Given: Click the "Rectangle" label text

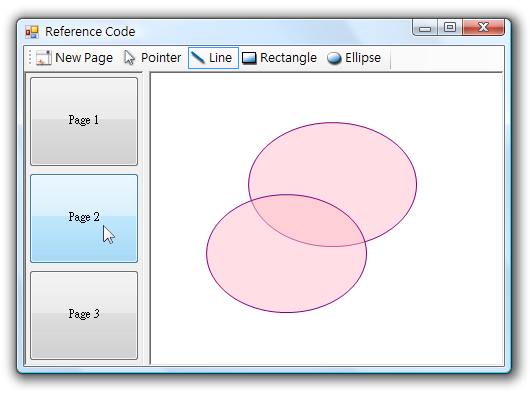Looking at the screenshot, I should coord(288,58).
